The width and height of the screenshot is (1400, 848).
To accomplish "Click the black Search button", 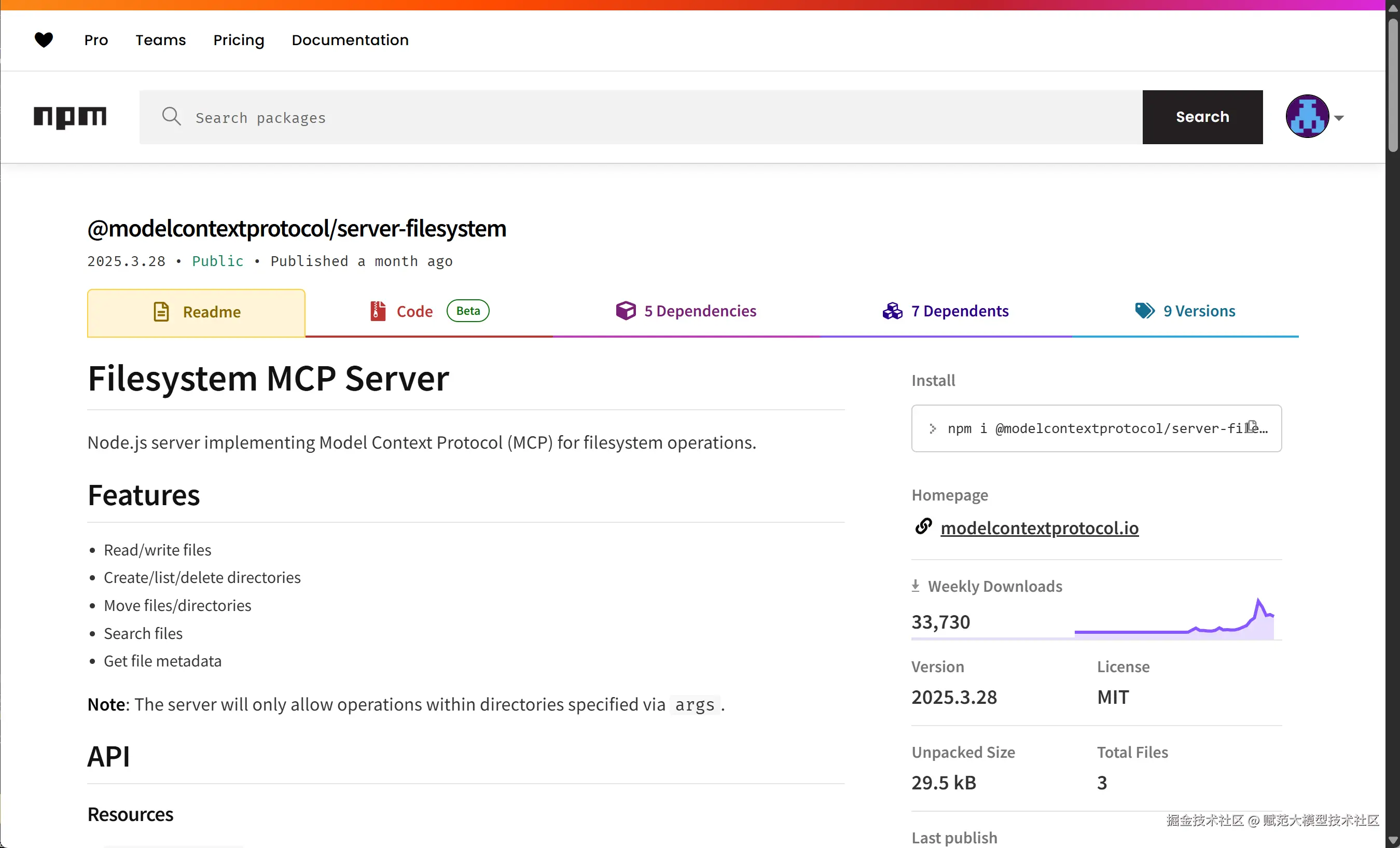I will 1202,117.
